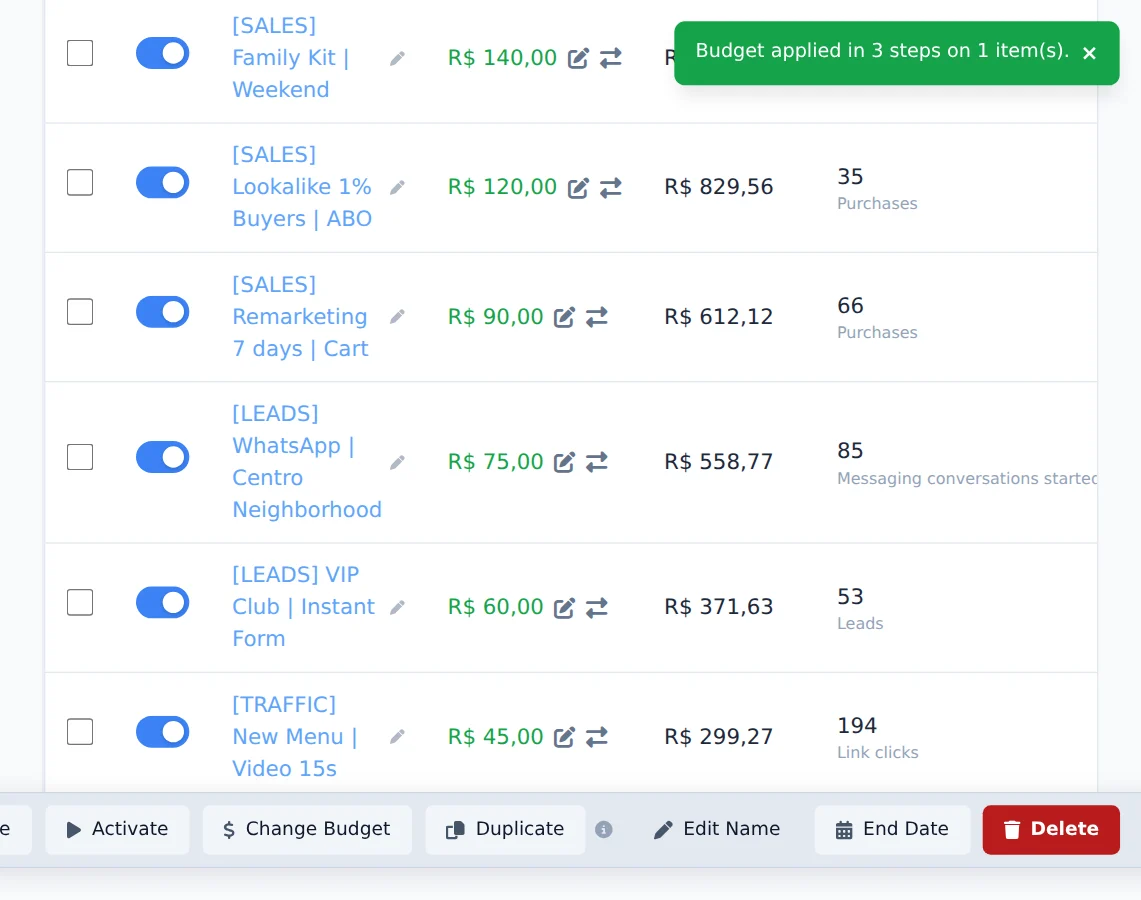Open Change Budget action
Viewport: 1141px width, 900px height.
[307, 829]
